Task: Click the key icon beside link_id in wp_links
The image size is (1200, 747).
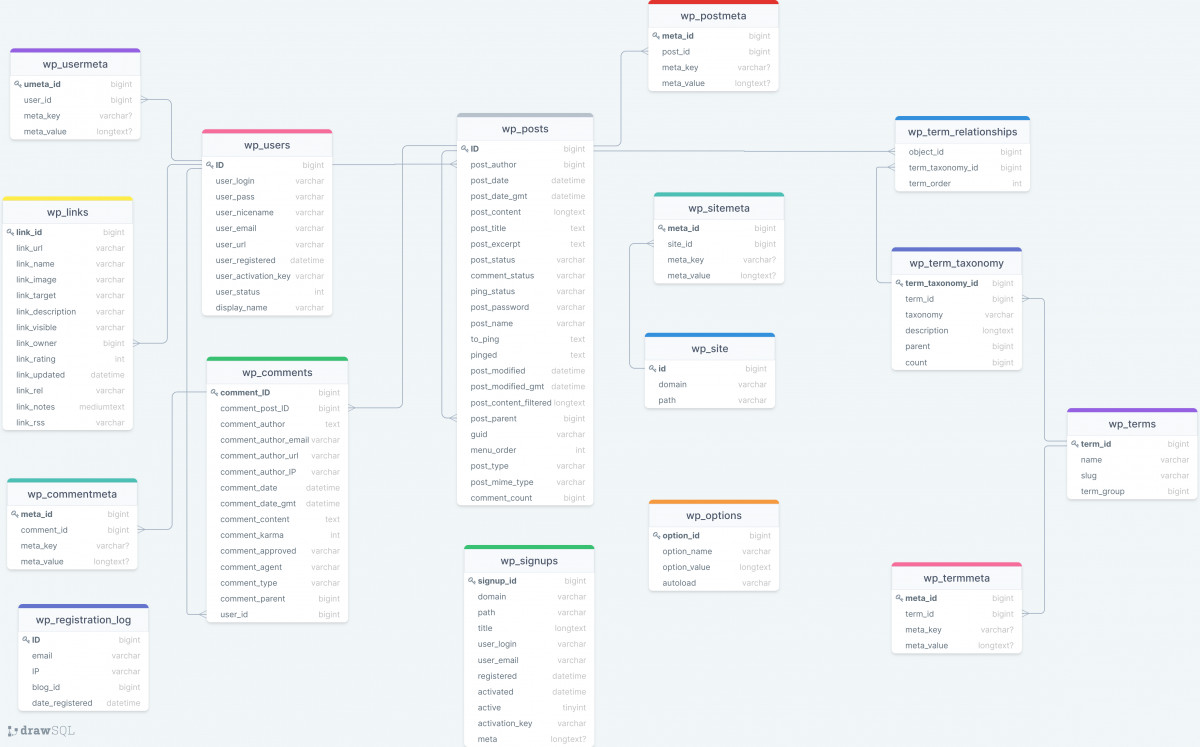Action: click(10, 231)
